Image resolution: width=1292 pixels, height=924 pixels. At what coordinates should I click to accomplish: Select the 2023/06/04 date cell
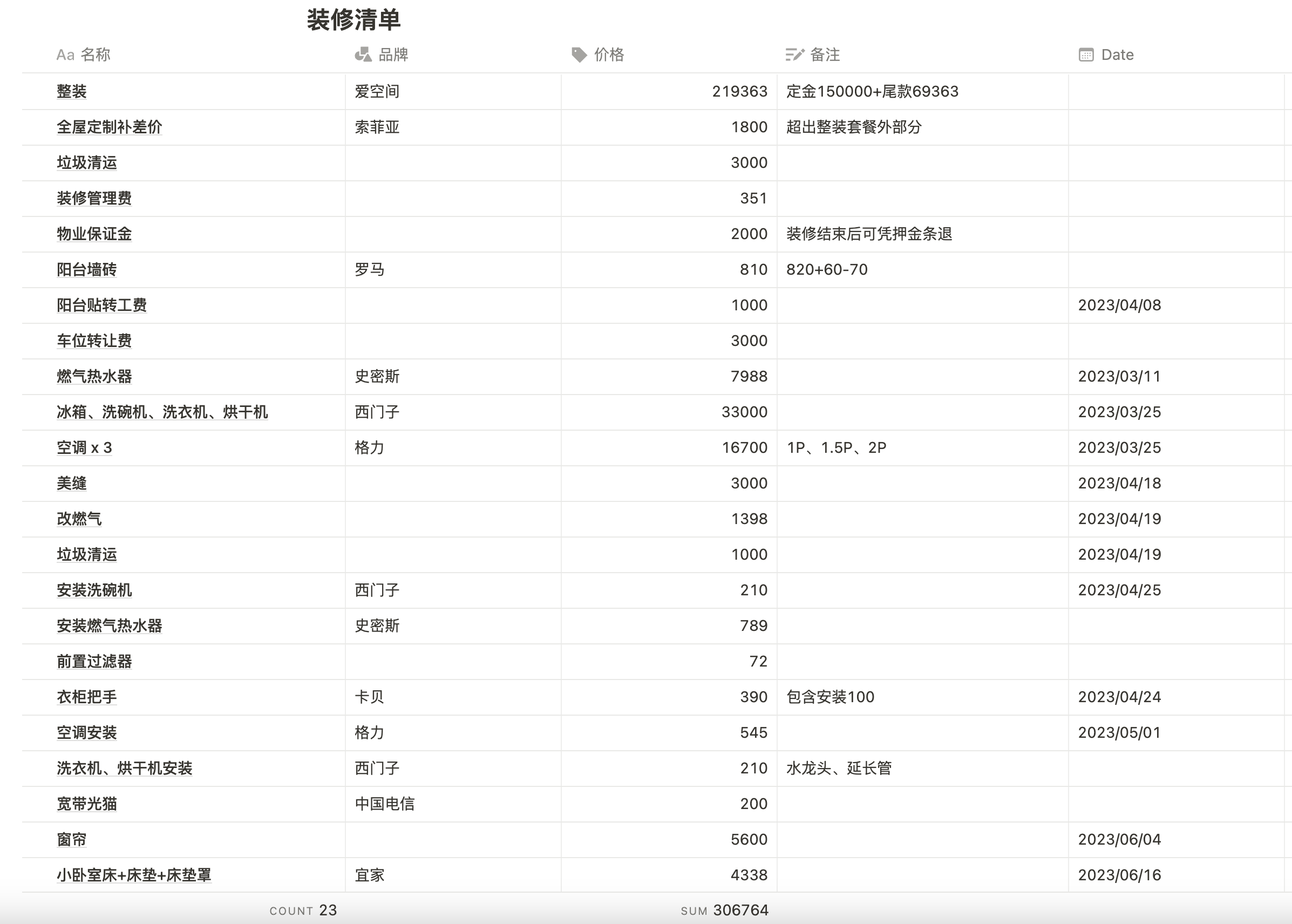tap(1119, 839)
